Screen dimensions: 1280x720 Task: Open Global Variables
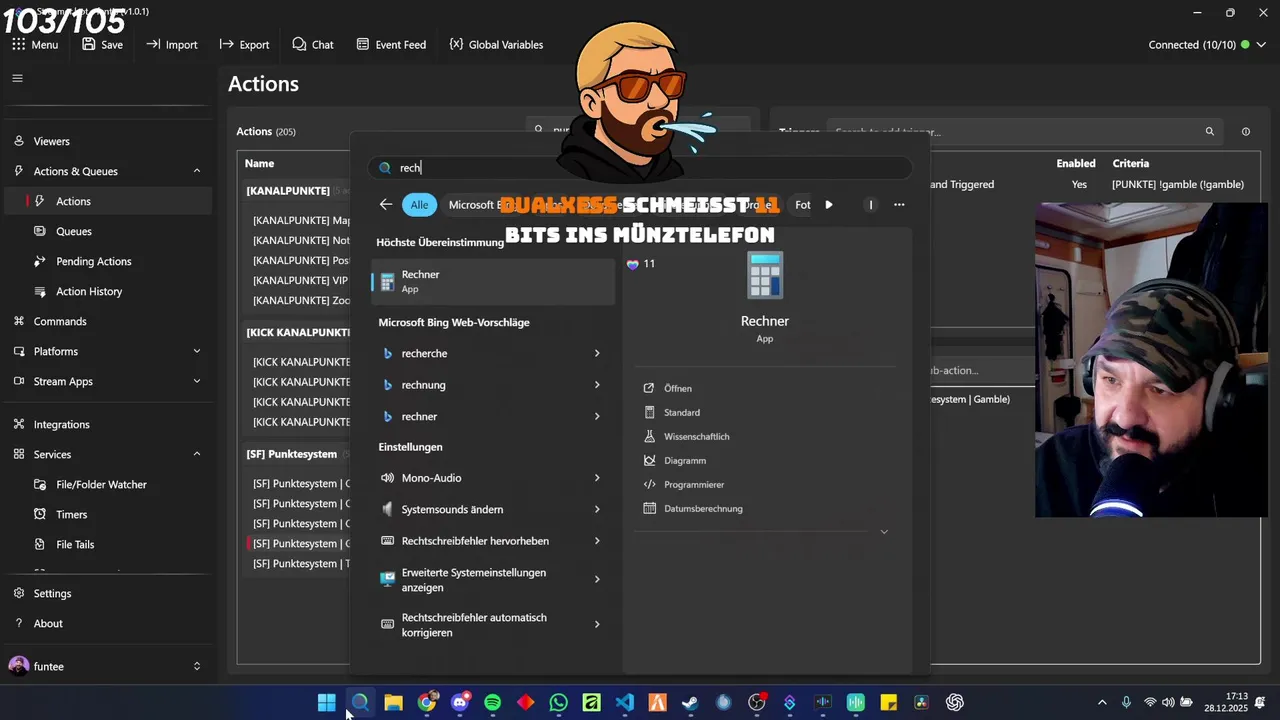click(x=496, y=44)
